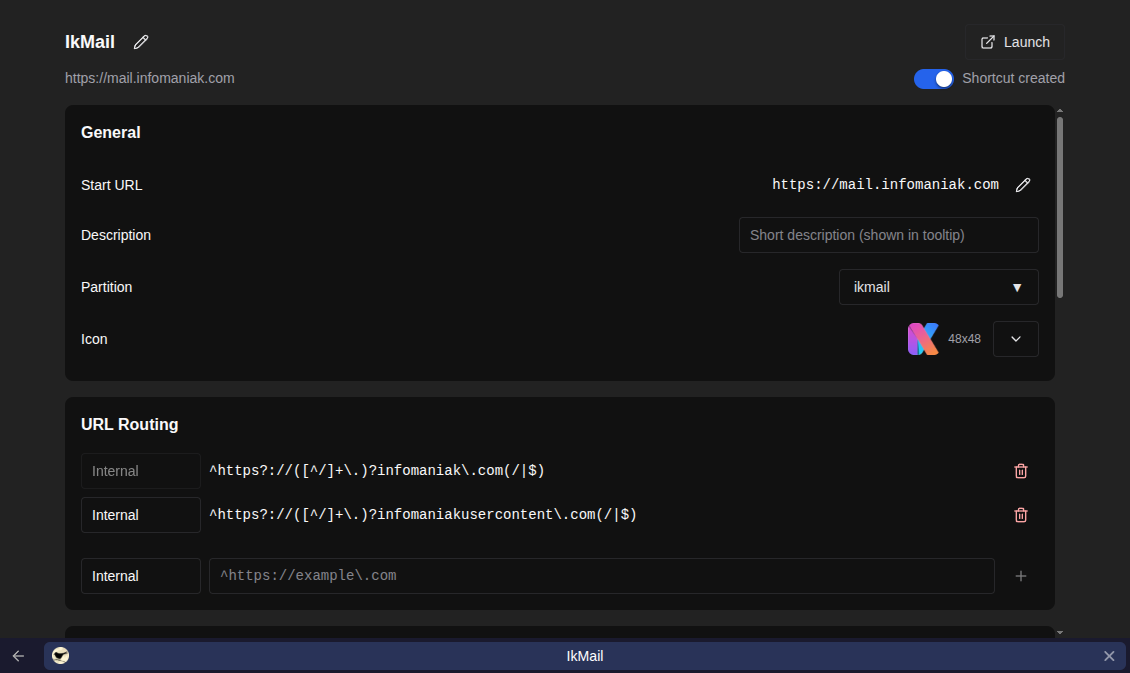Focus the Description input field
1130x673 pixels.
pos(888,235)
